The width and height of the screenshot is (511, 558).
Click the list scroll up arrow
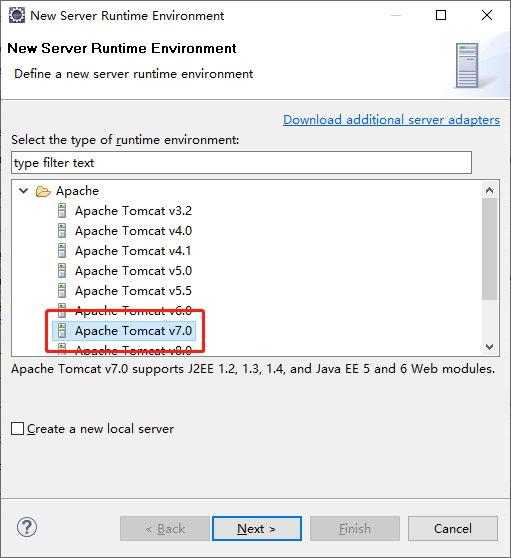(490, 190)
